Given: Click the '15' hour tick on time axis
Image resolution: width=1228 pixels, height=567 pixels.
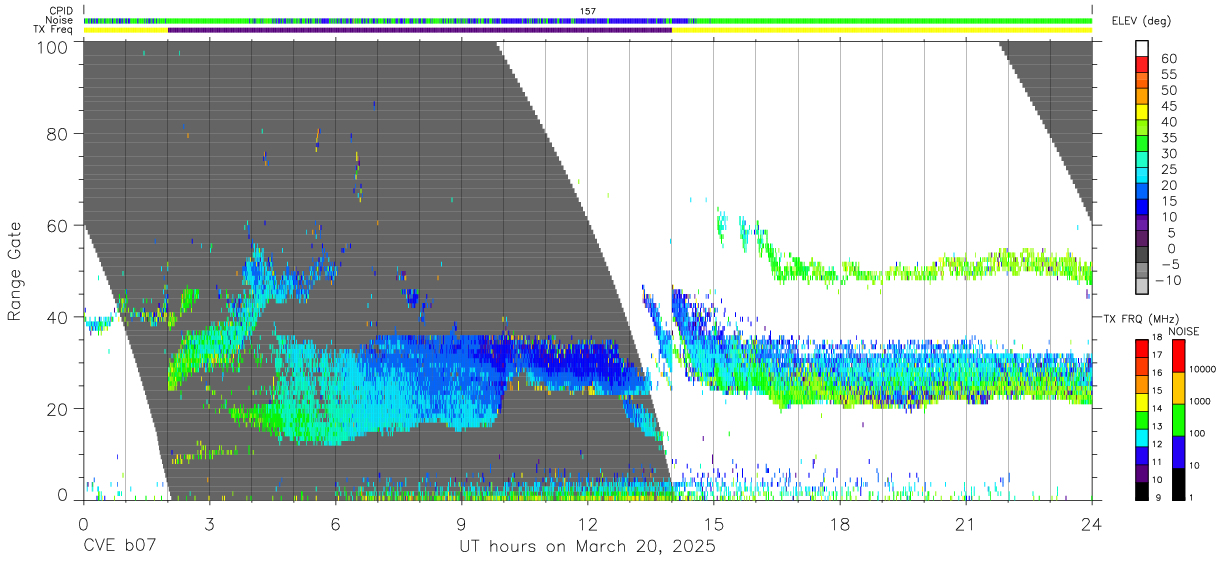Looking at the screenshot, I should point(714,524).
